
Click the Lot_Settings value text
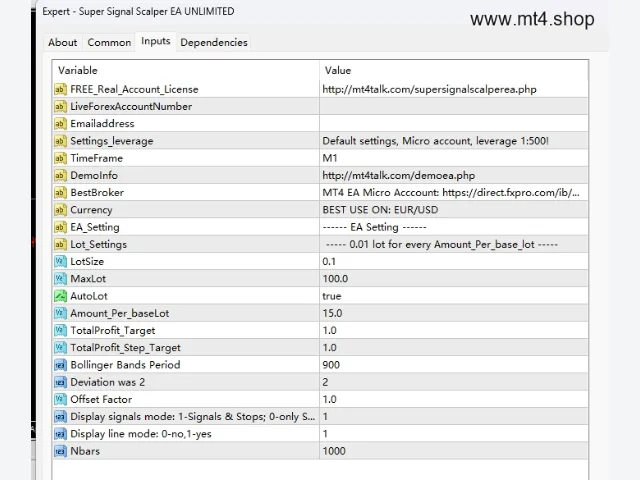tap(442, 244)
